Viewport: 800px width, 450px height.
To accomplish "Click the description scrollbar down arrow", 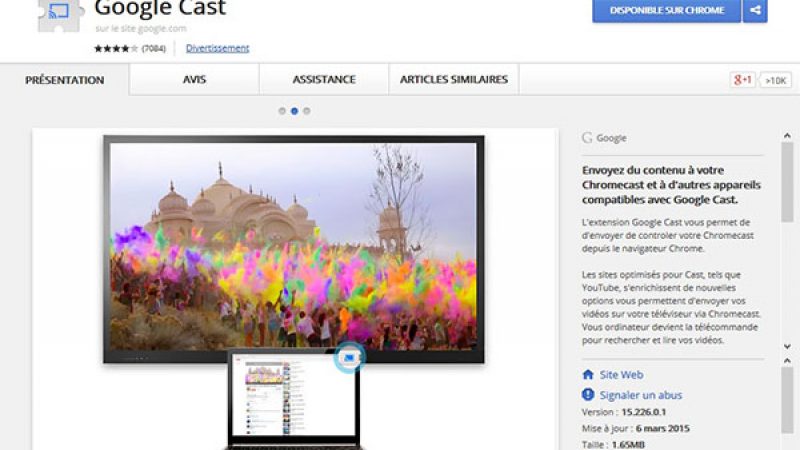I will click(x=787, y=344).
